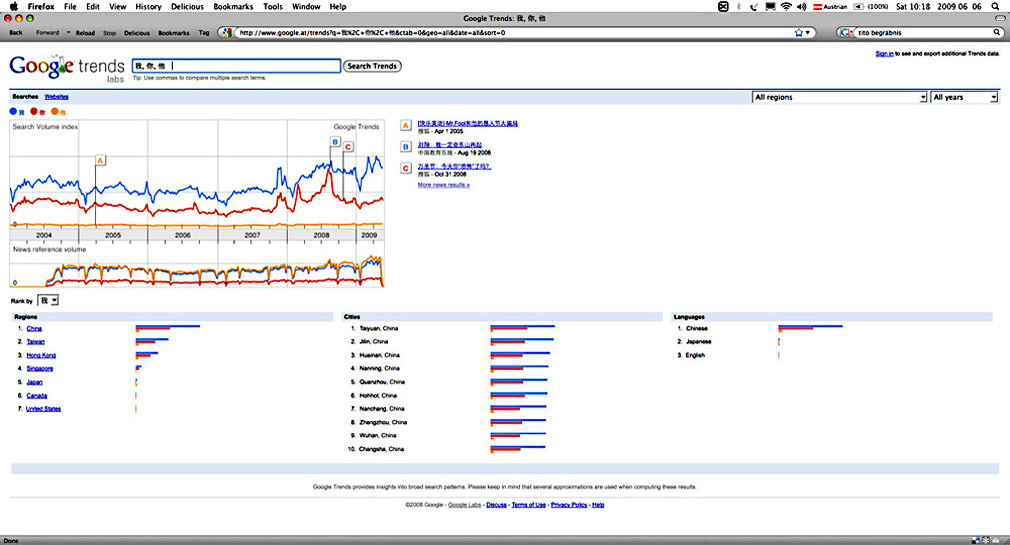
Task: Open the Forward history dropdown arrow
Action: click(68, 32)
